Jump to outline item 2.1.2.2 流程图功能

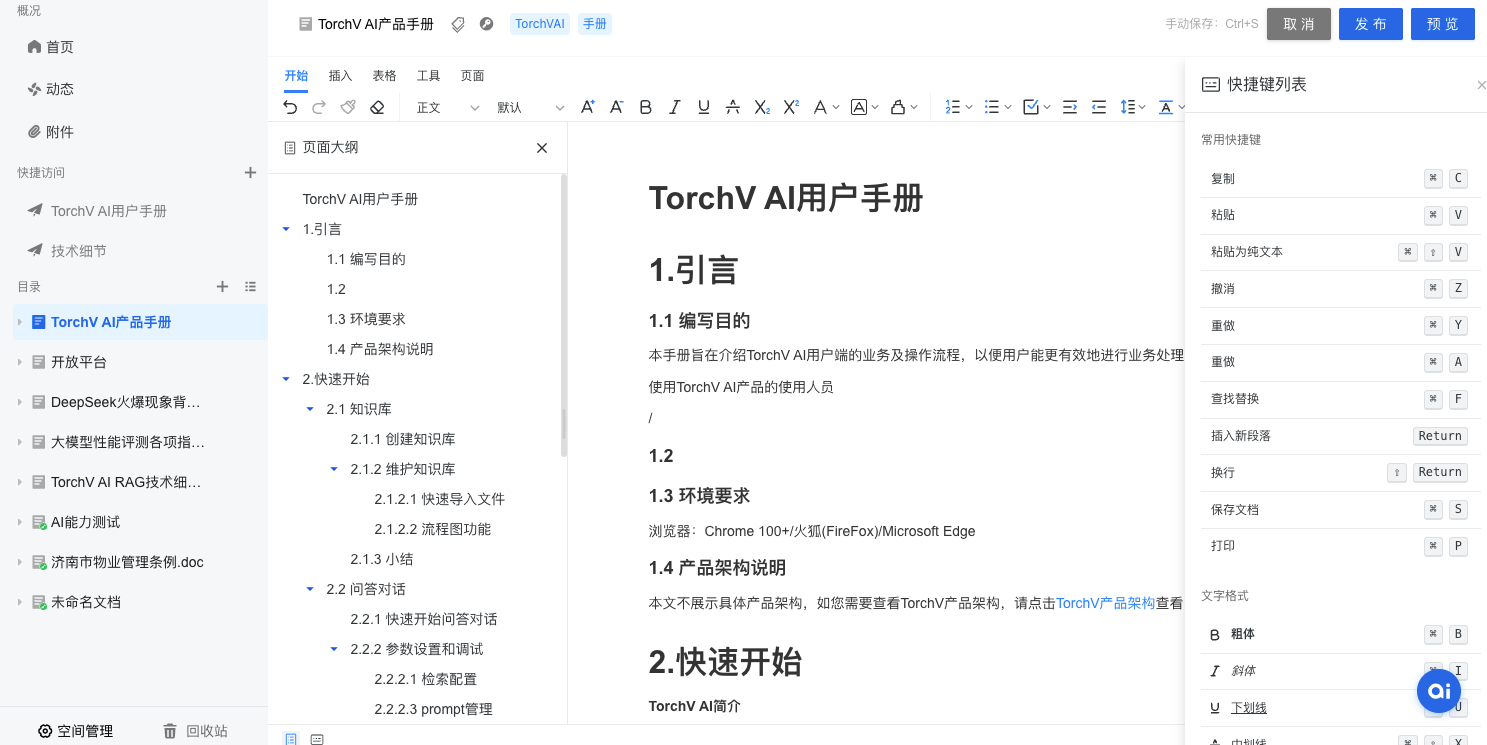click(433, 529)
